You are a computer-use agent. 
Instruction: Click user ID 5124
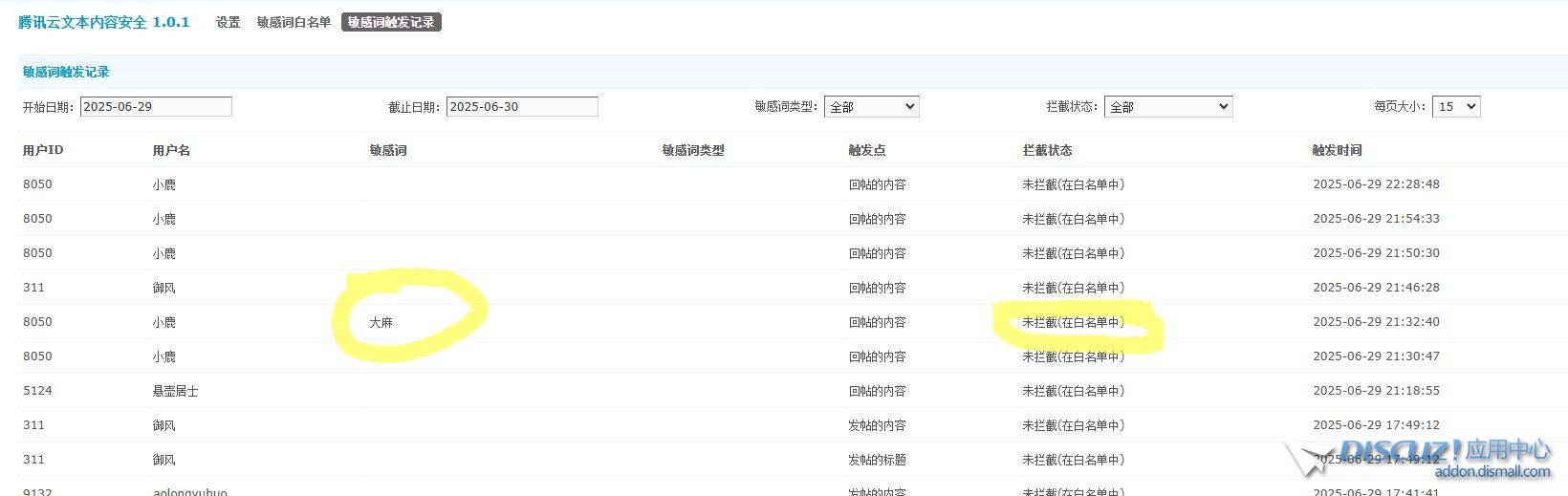37,391
